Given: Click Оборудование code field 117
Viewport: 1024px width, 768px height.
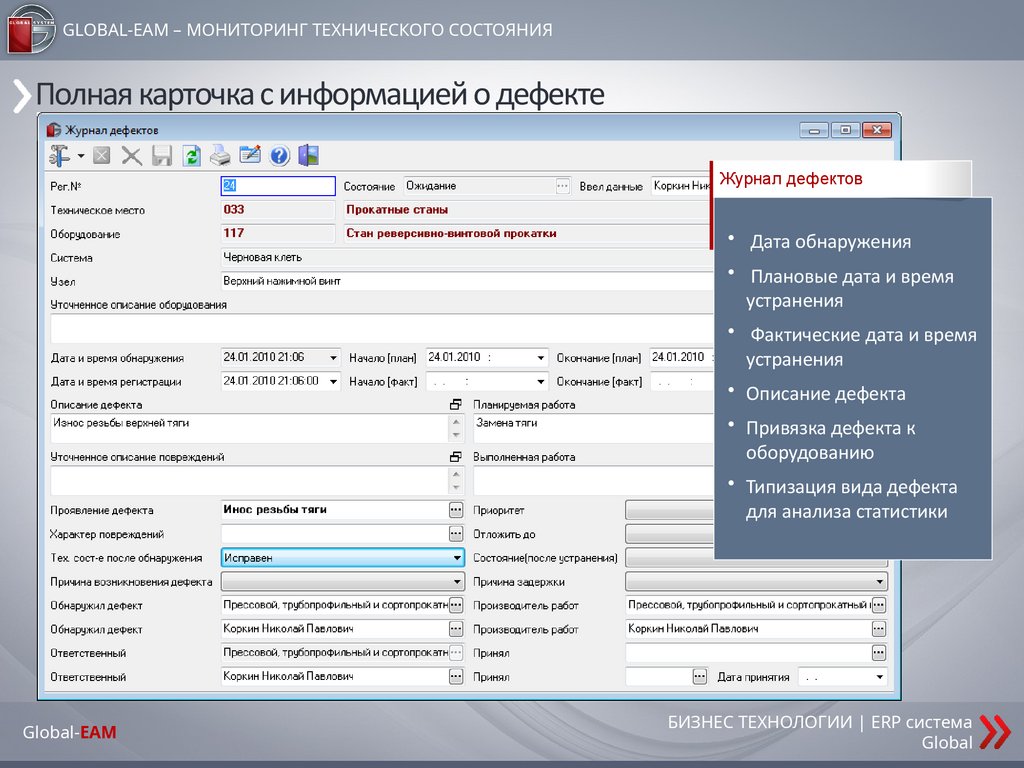Looking at the screenshot, I should pos(278,233).
